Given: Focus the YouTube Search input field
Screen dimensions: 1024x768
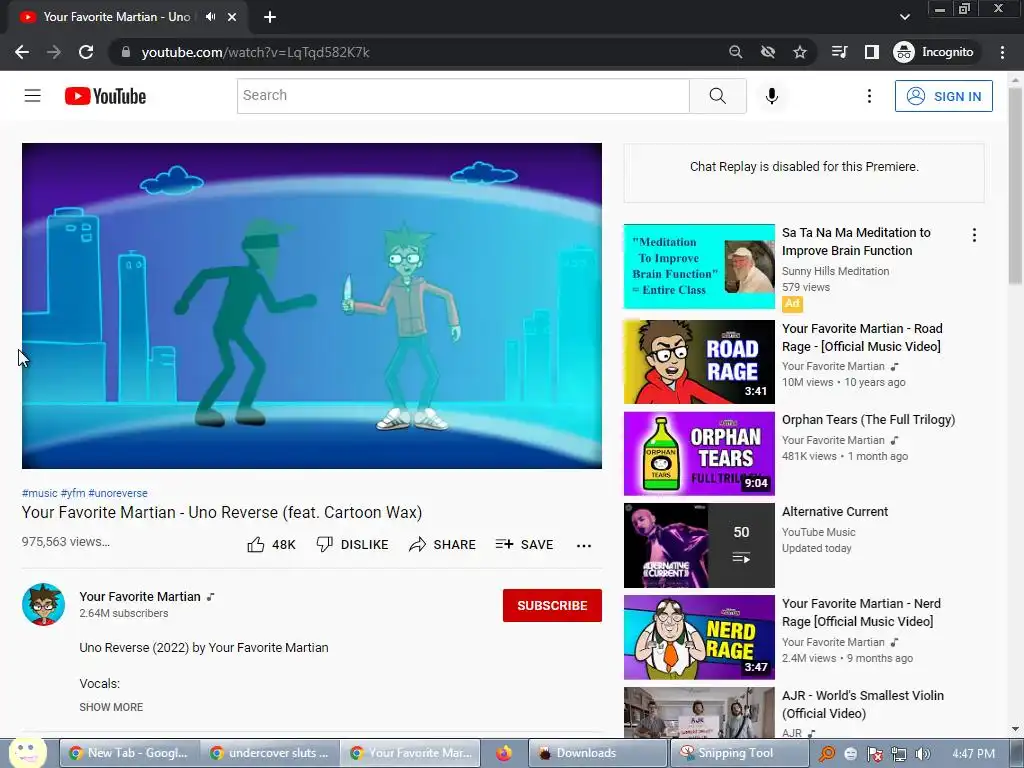Looking at the screenshot, I should point(463,96).
